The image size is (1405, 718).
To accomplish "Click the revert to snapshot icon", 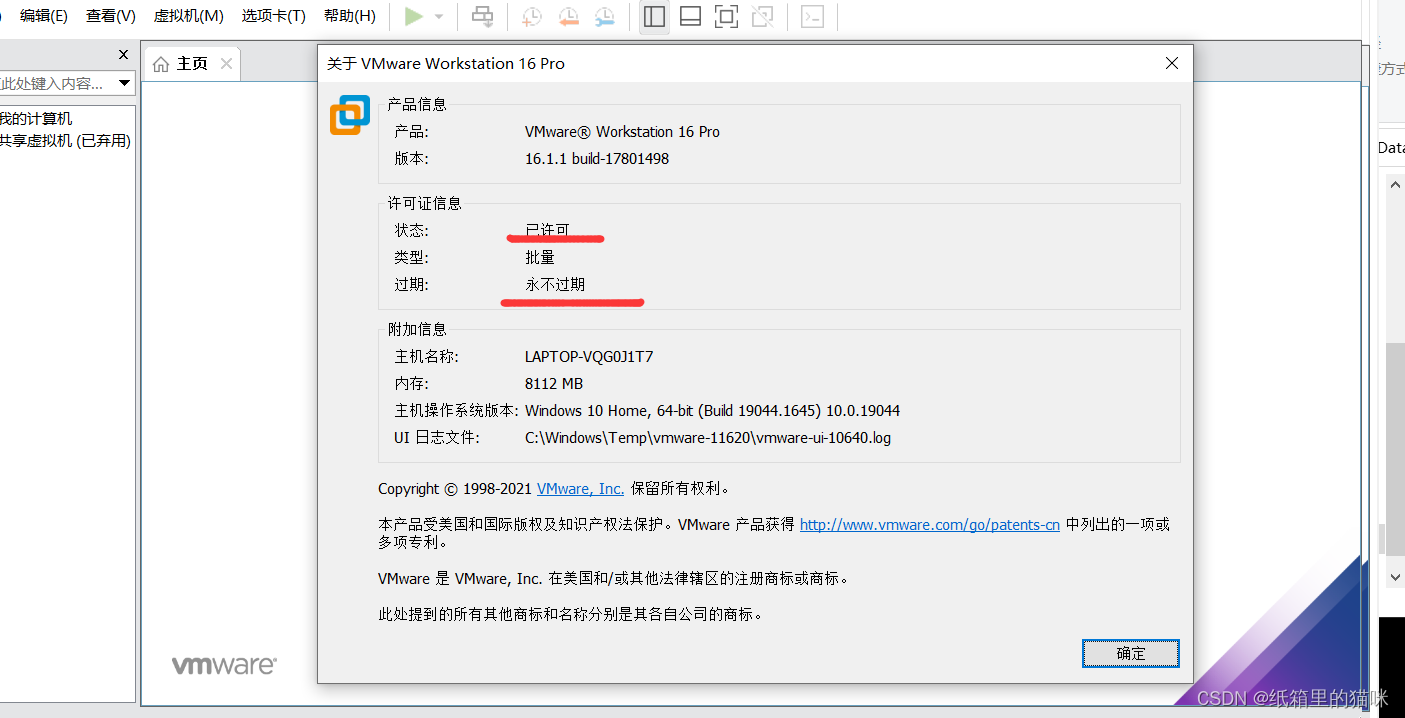I will [x=568, y=16].
